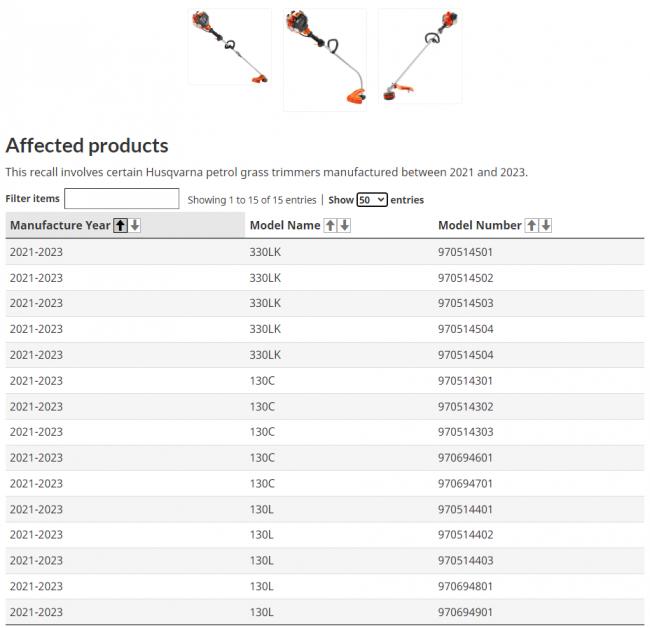Screen dimensions: 650x628
Task: Select model number 970514403
Action: pos(466,560)
